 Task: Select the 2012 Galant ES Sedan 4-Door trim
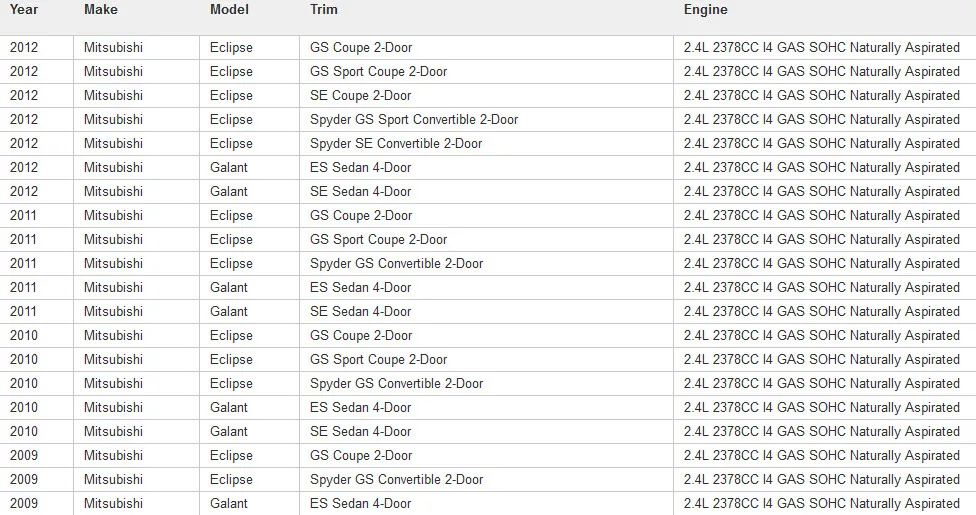[x=486, y=168]
